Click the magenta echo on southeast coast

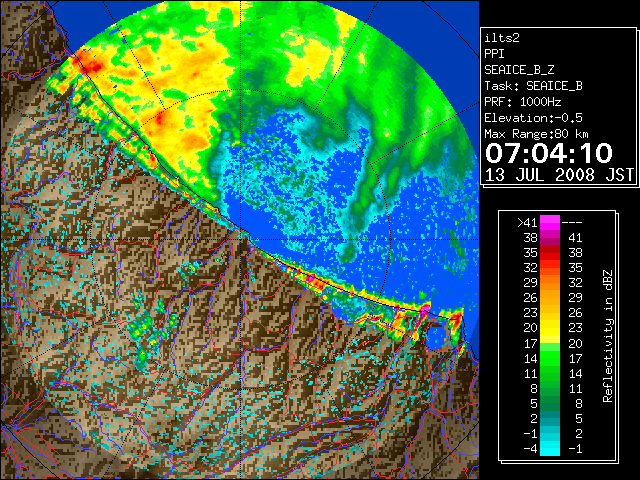click(x=425, y=308)
